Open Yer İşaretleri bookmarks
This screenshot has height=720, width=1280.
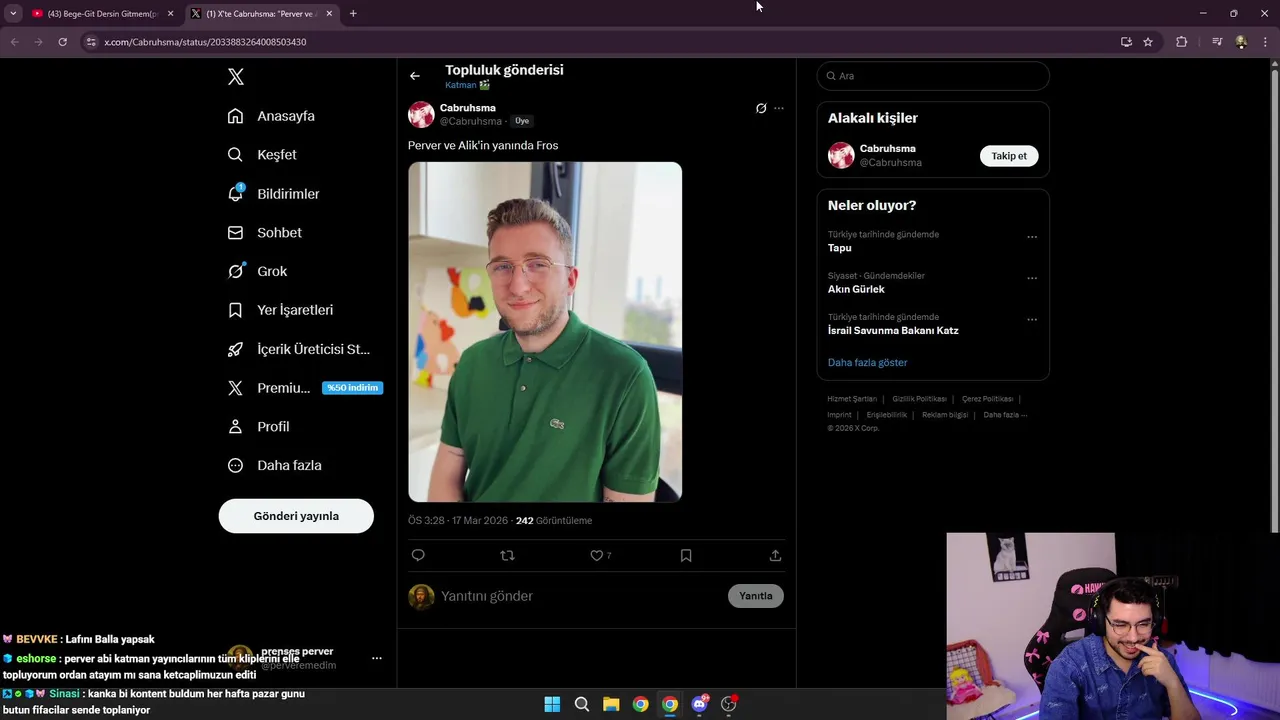(x=280, y=310)
